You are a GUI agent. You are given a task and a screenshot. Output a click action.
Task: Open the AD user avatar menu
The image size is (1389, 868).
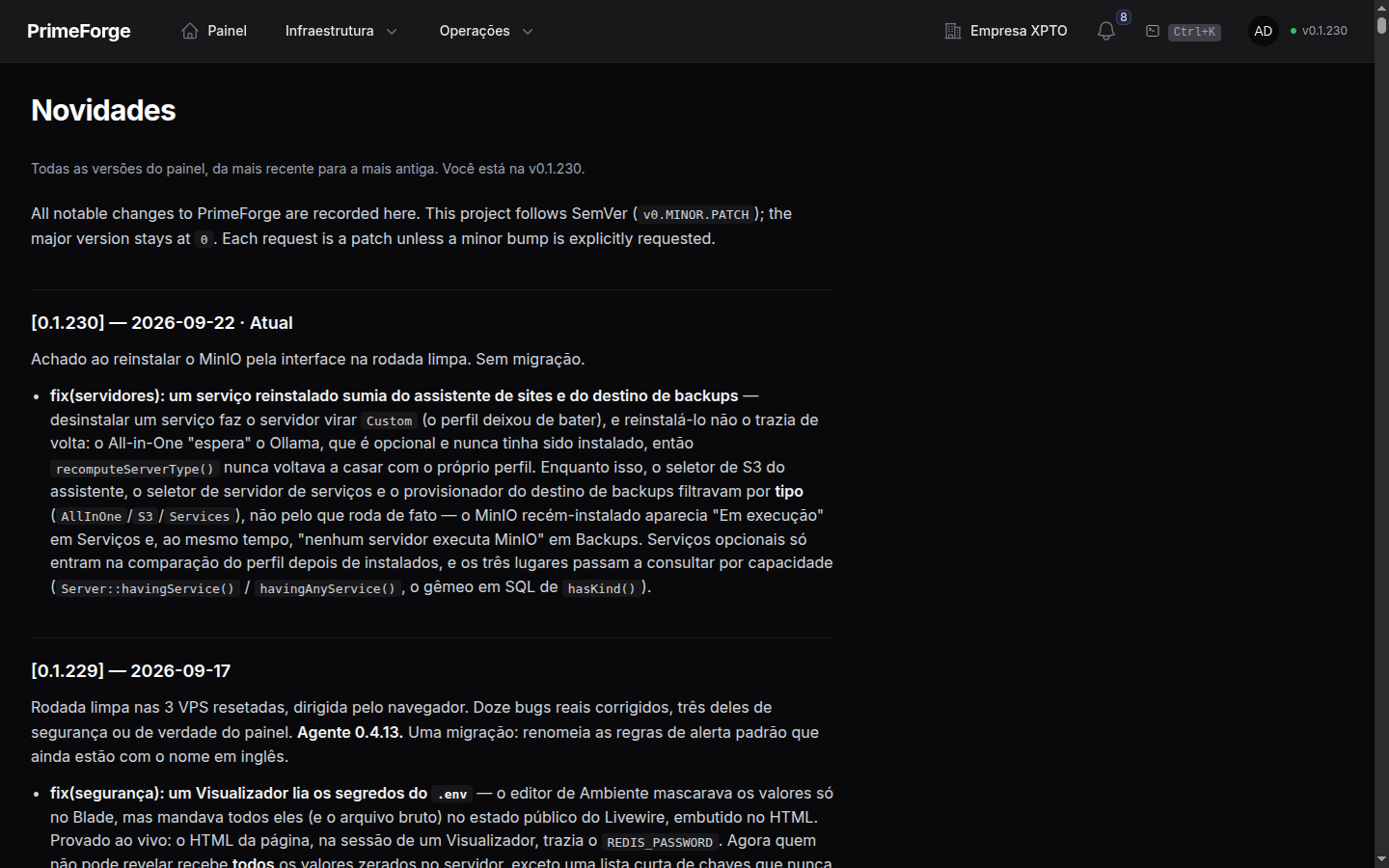pos(1264,31)
